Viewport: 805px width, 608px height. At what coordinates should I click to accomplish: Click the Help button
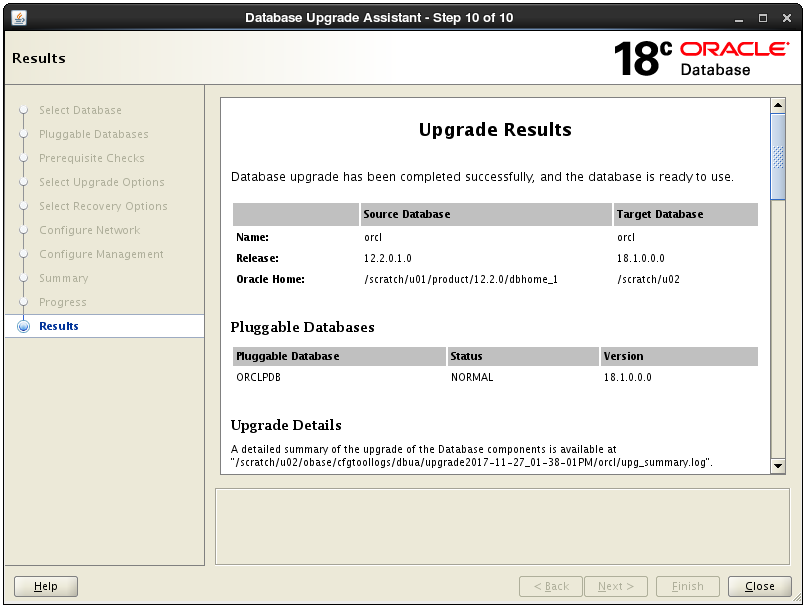point(46,586)
